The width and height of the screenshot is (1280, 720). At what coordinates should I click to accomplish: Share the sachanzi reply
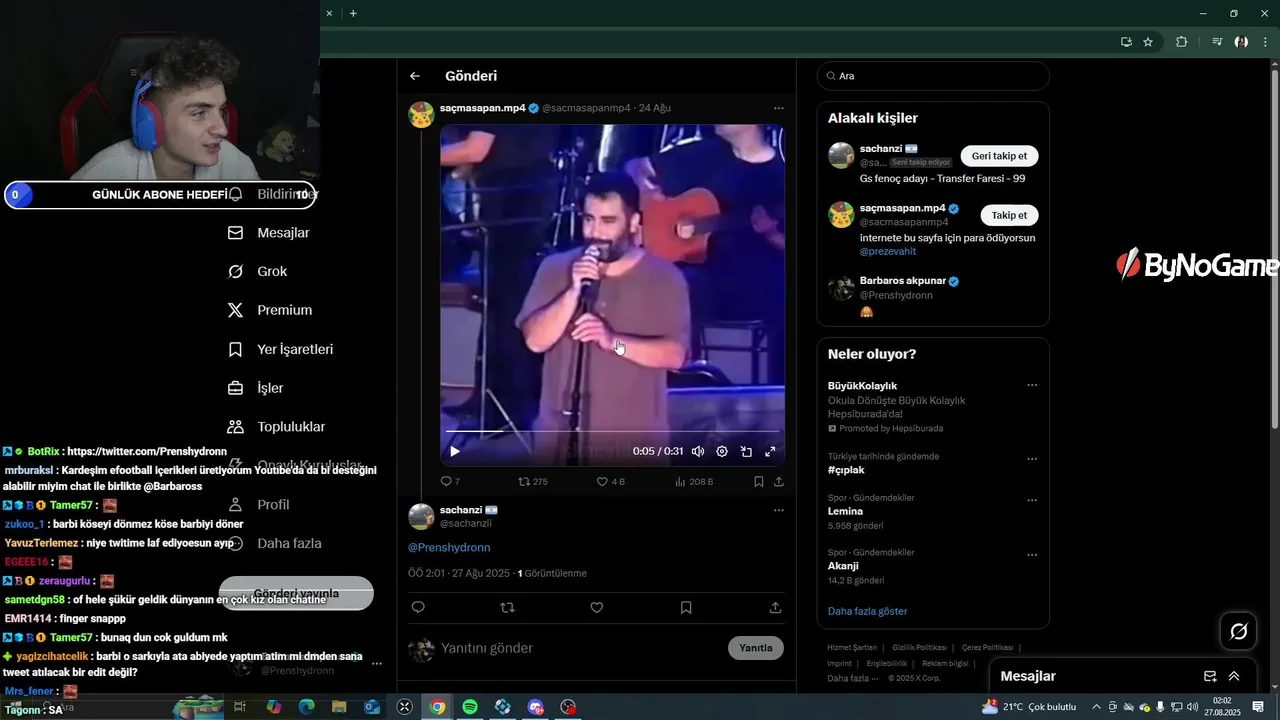point(775,607)
